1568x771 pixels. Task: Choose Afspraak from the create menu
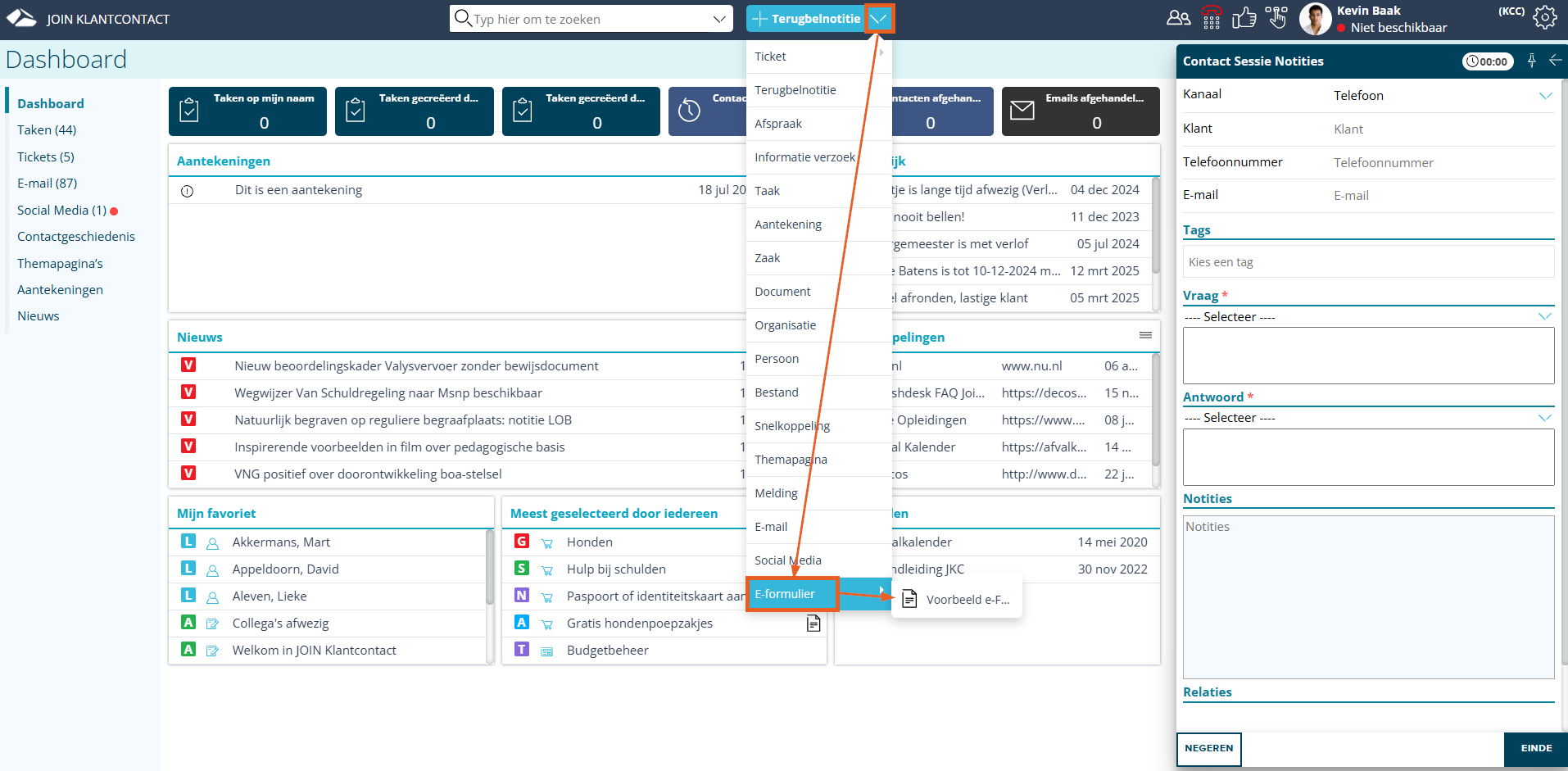click(778, 124)
